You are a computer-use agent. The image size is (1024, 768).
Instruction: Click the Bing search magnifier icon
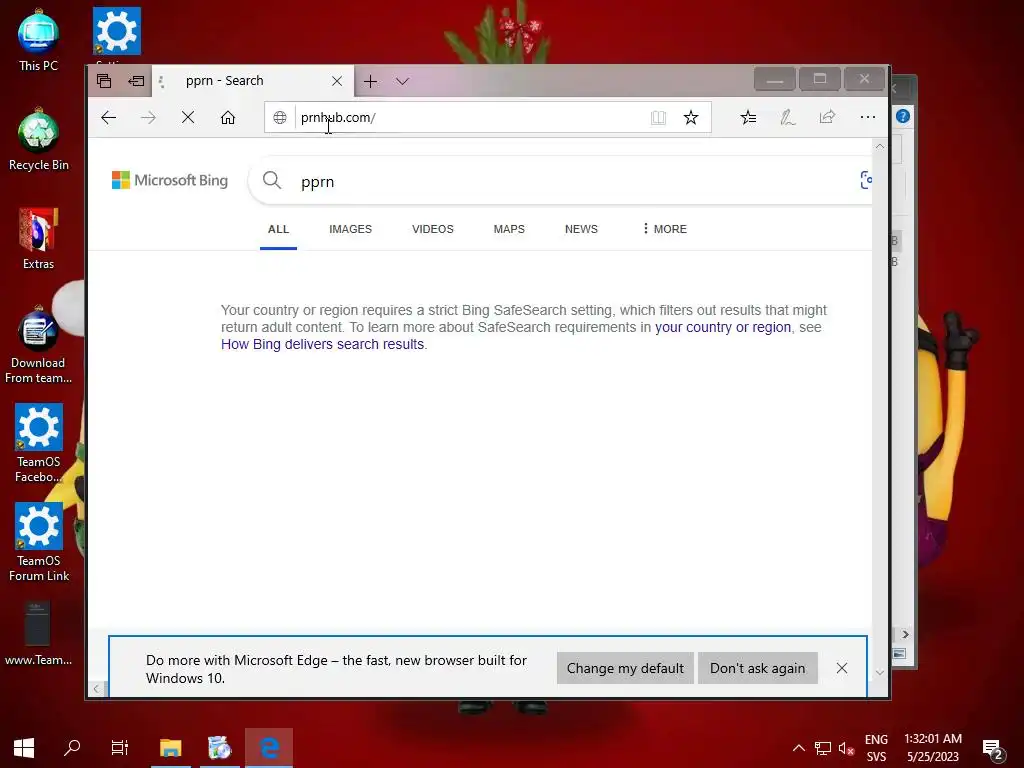(272, 180)
